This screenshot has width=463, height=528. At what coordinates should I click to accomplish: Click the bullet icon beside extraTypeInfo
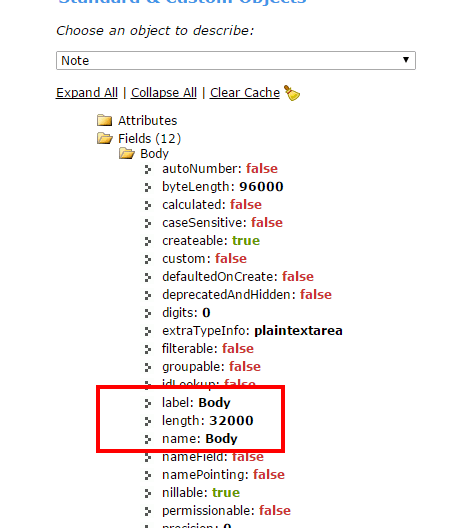pyautogui.click(x=148, y=331)
